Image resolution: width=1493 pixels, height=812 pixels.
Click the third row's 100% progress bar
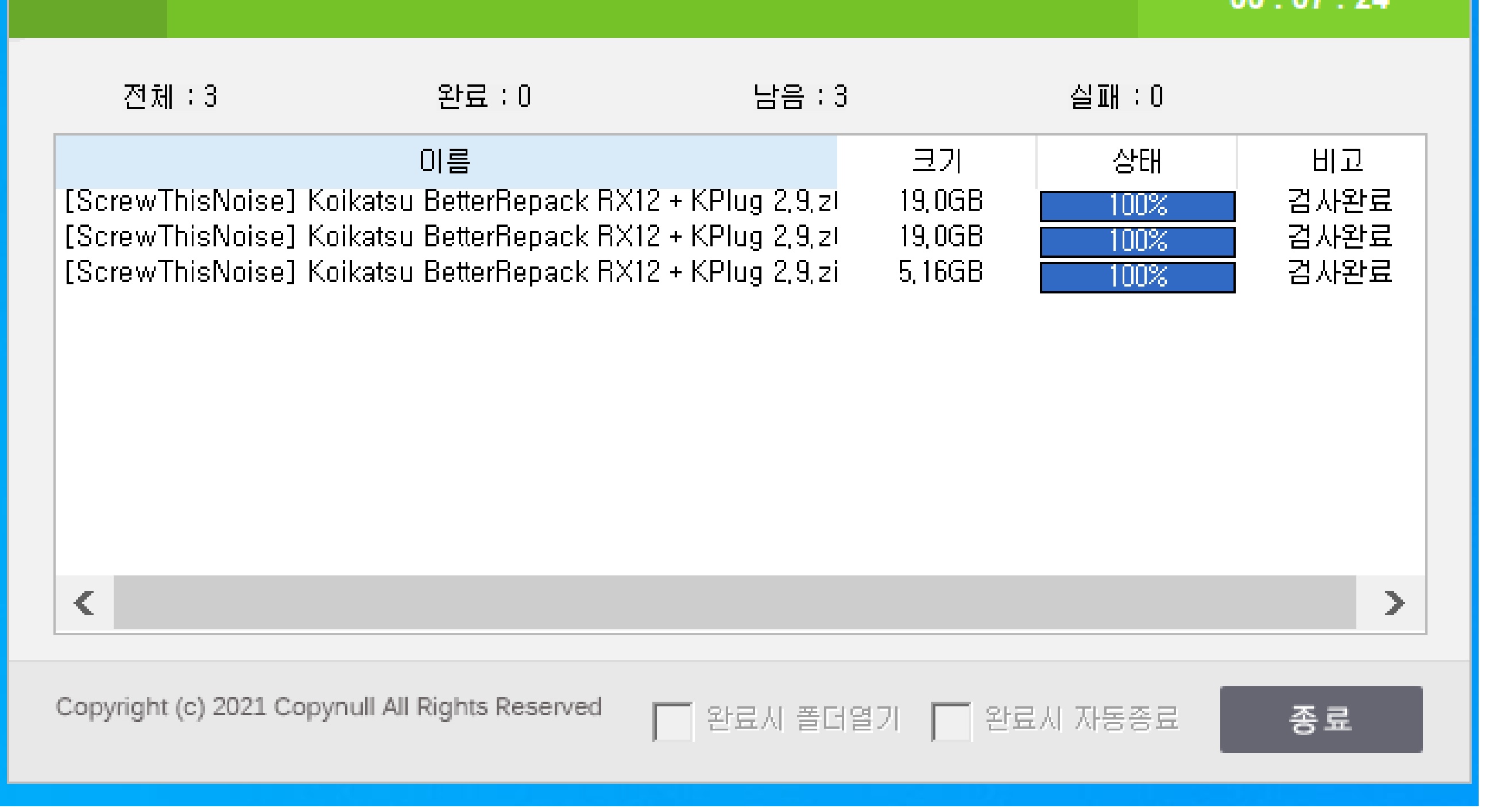coord(1137,277)
